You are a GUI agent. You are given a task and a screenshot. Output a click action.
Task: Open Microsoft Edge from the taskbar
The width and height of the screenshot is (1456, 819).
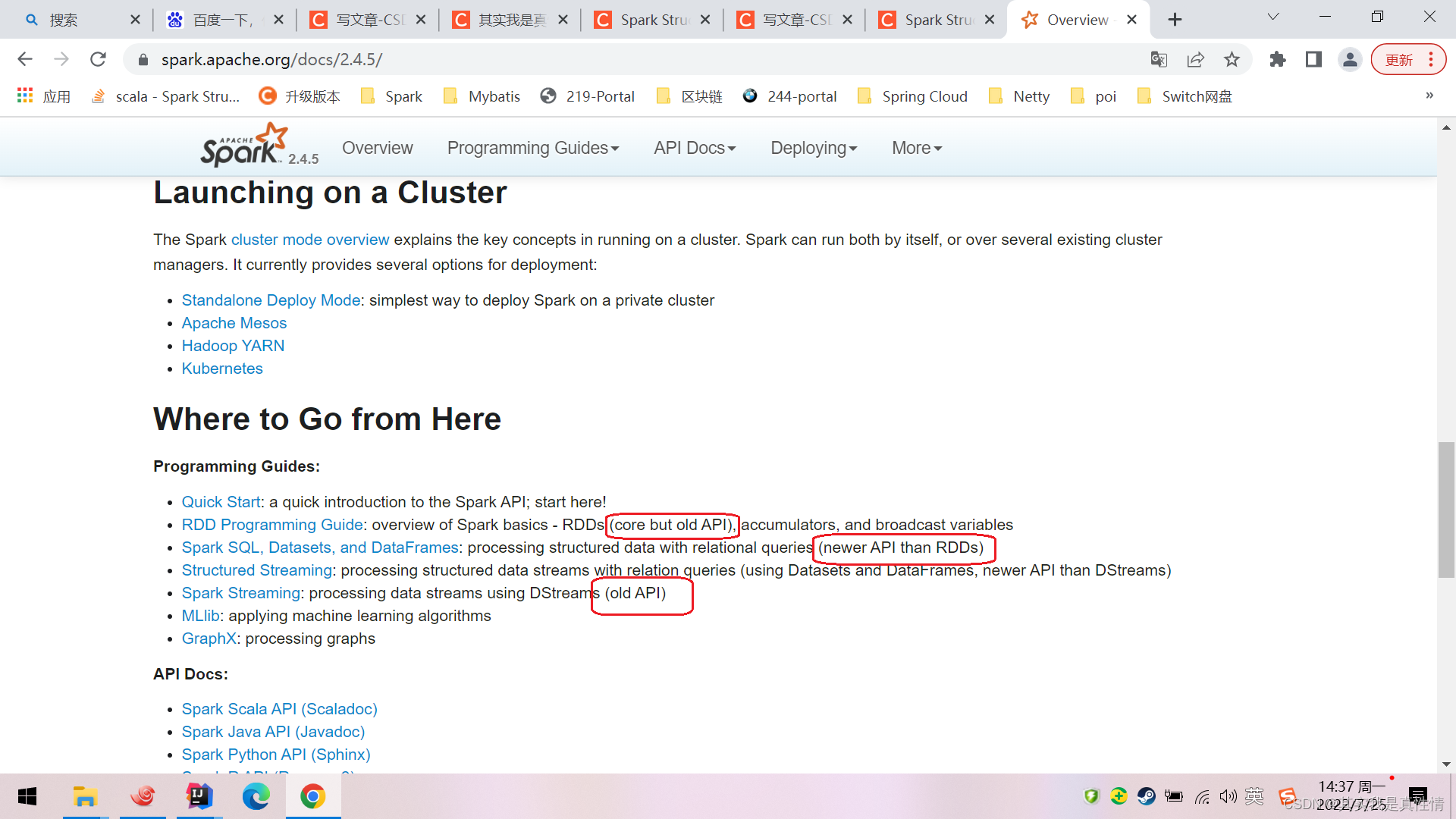point(256,796)
